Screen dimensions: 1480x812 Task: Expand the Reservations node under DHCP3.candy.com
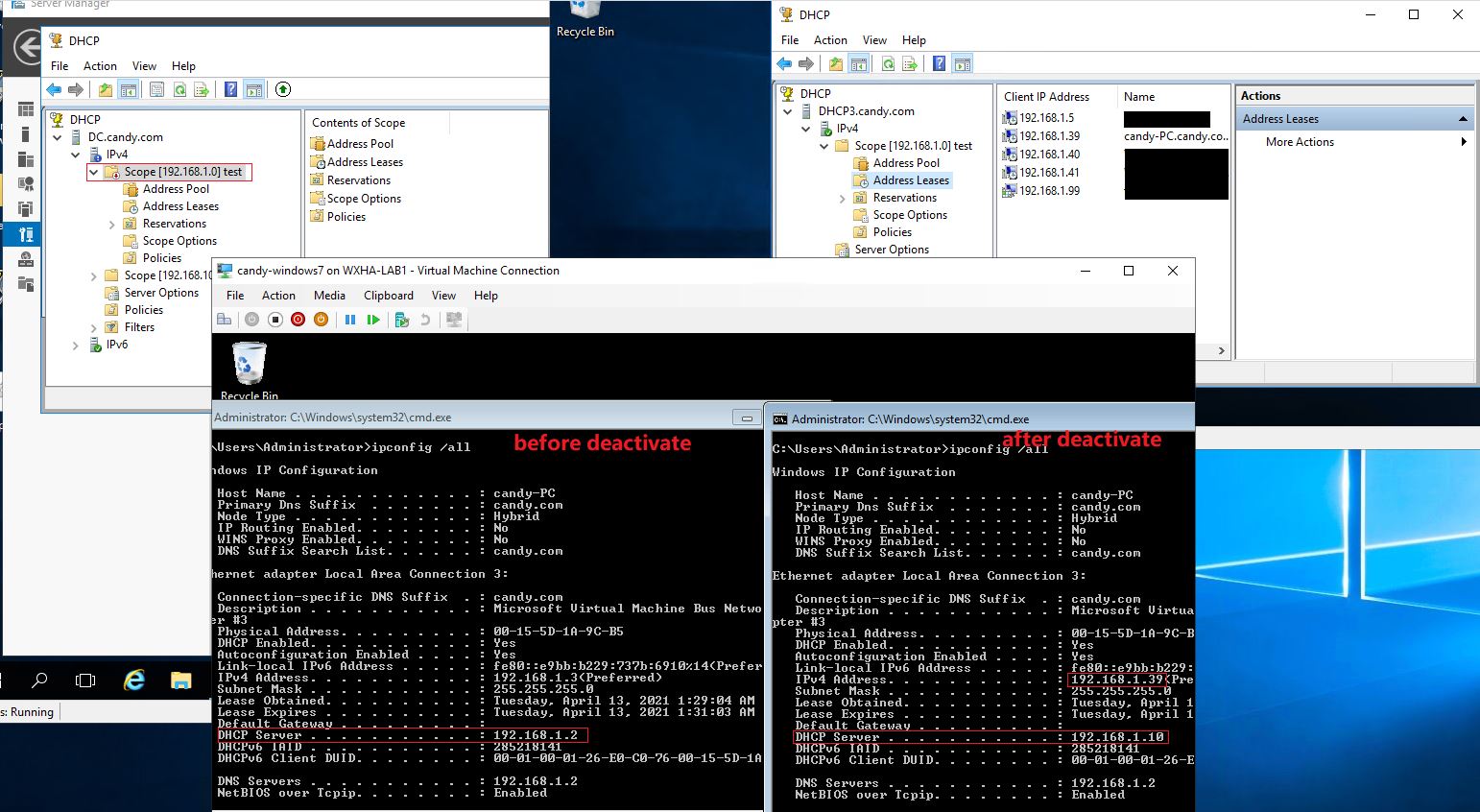point(843,197)
